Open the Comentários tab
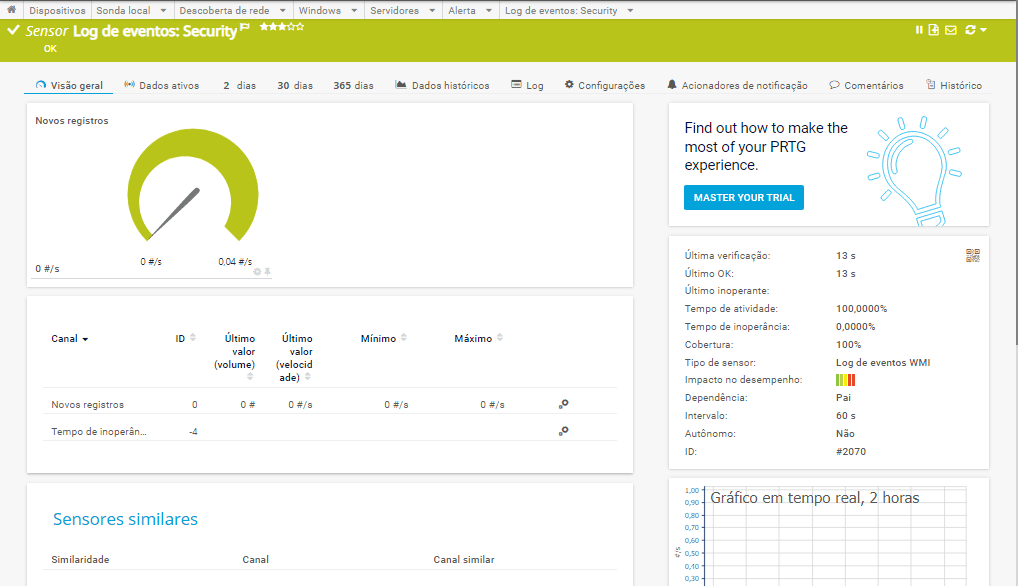This screenshot has height=586, width=1018. (x=866, y=85)
